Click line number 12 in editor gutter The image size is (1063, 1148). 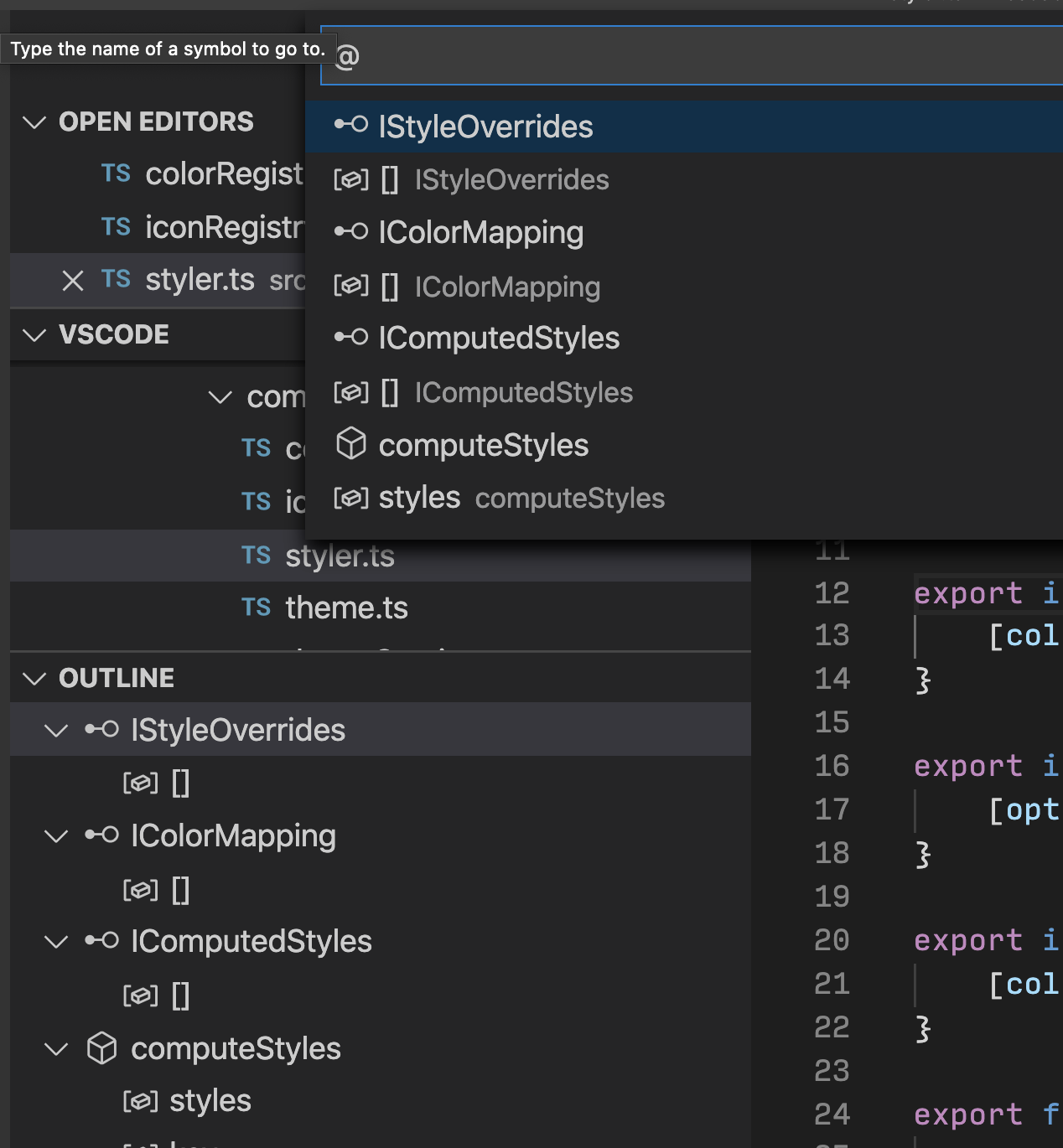[832, 593]
